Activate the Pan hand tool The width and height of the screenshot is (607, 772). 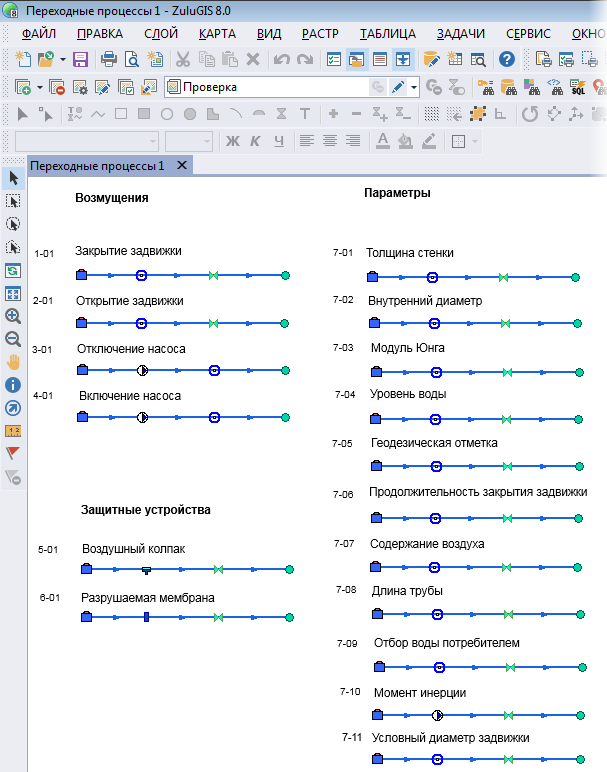[x=13, y=362]
